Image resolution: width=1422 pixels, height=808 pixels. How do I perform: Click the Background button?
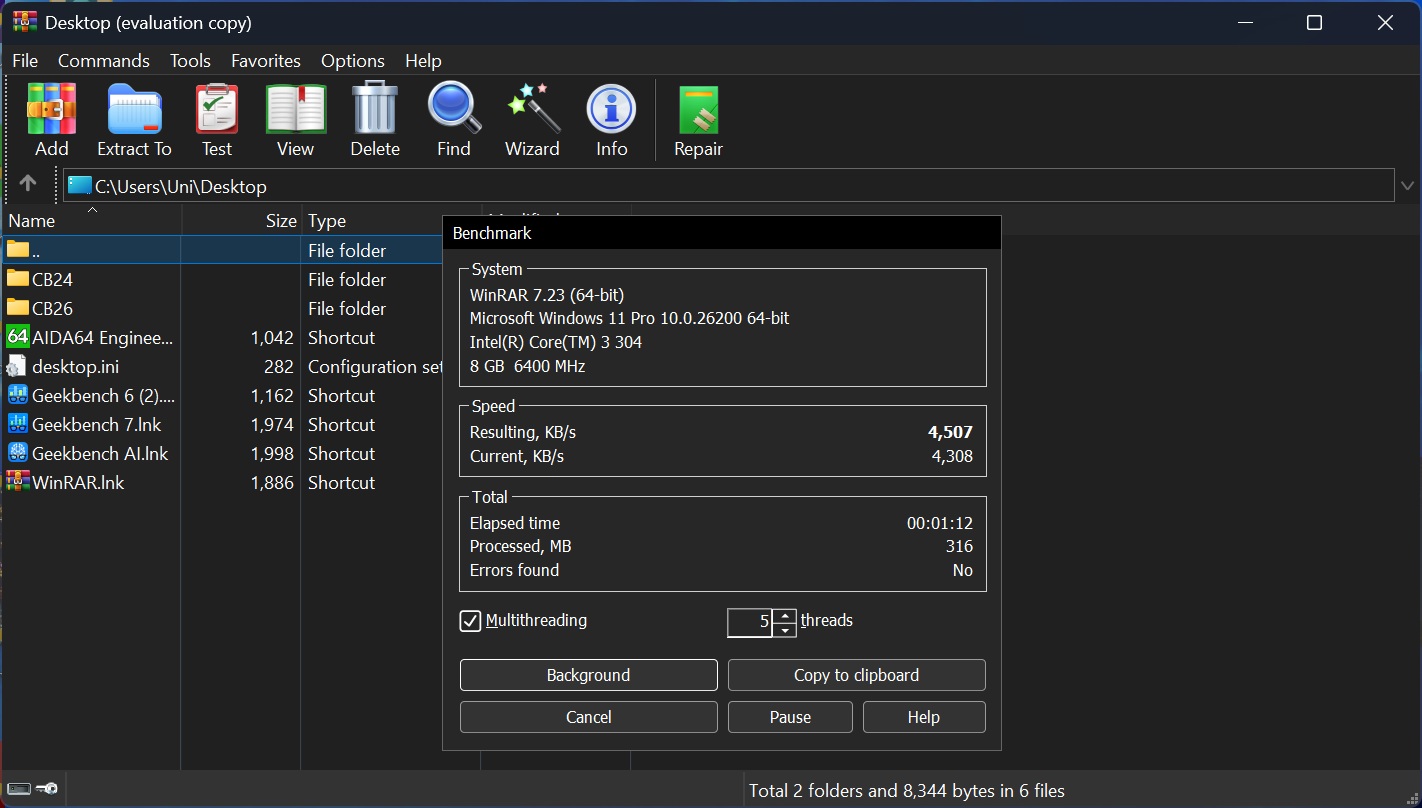point(589,675)
